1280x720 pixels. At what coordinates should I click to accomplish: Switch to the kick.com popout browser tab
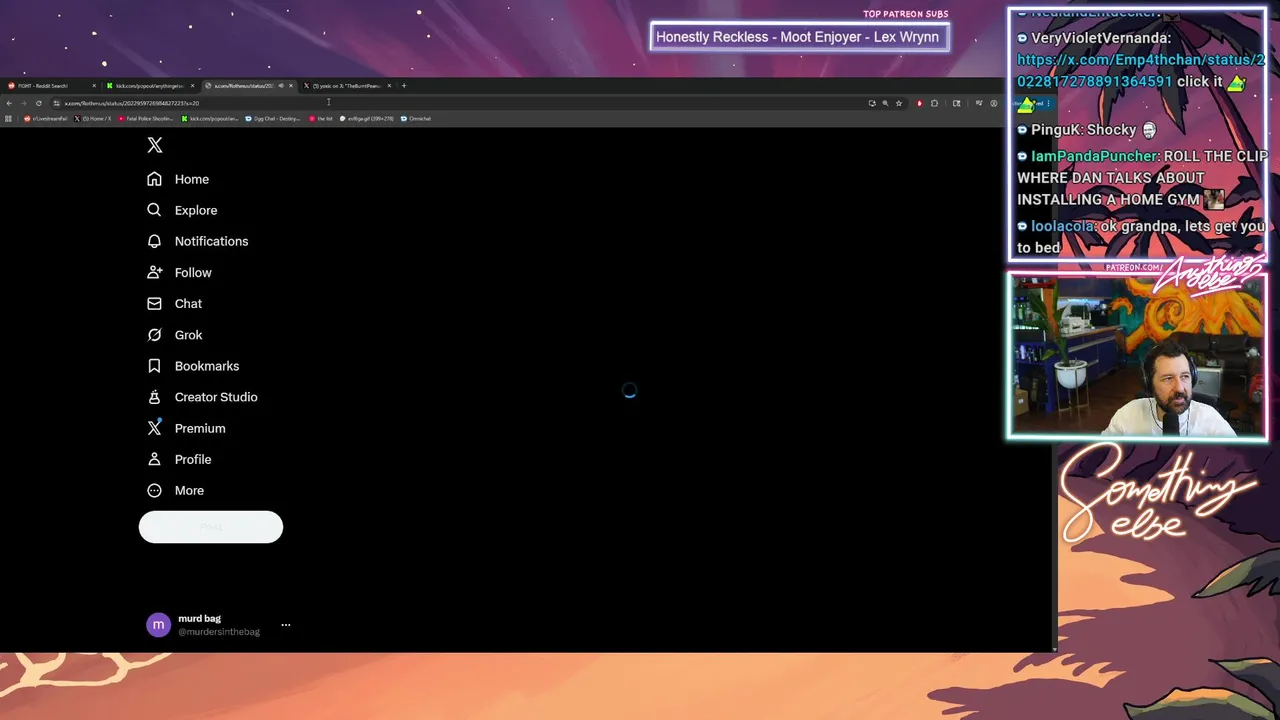click(x=150, y=86)
